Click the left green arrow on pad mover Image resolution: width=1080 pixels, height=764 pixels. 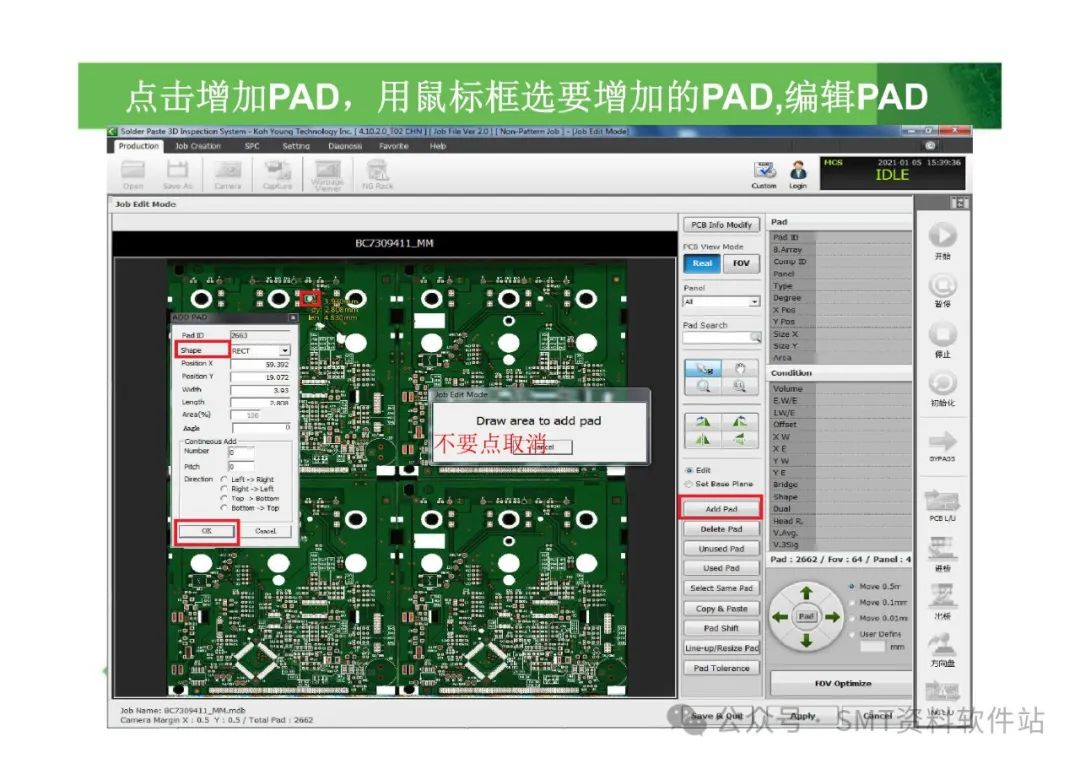pyautogui.click(x=780, y=617)
